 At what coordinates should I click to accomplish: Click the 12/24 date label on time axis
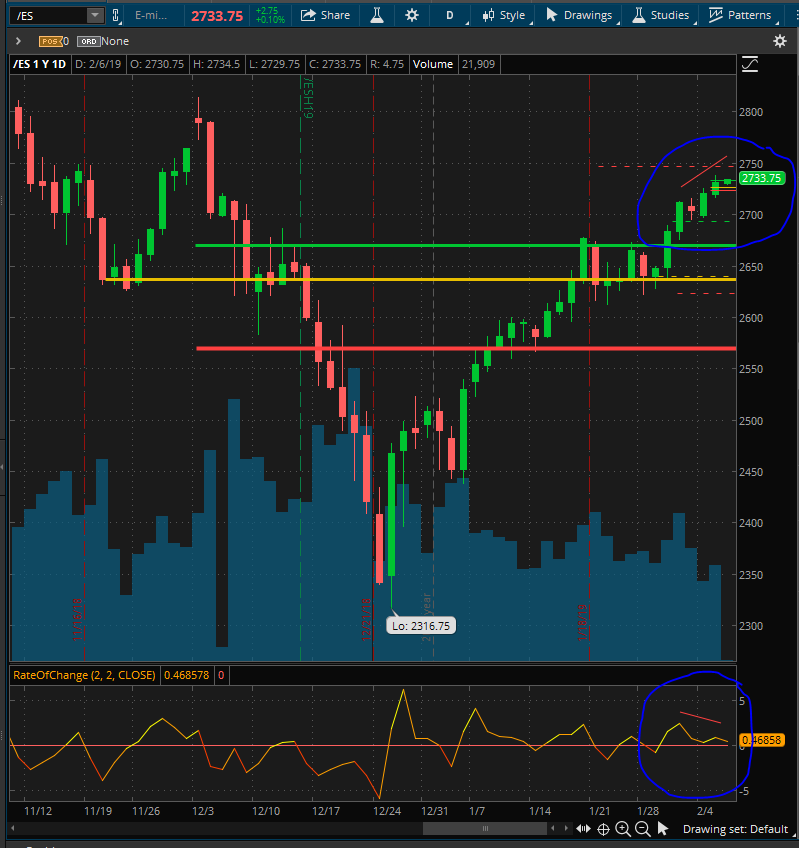[x=387, y=811]
